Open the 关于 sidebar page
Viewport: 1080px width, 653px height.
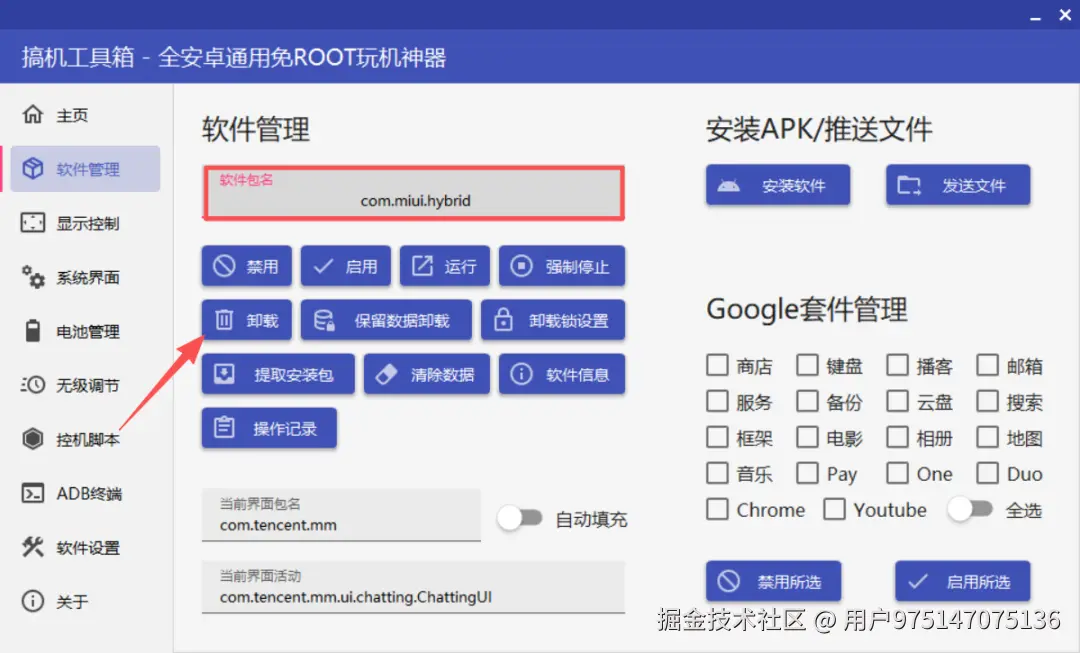tap(85, 601)
